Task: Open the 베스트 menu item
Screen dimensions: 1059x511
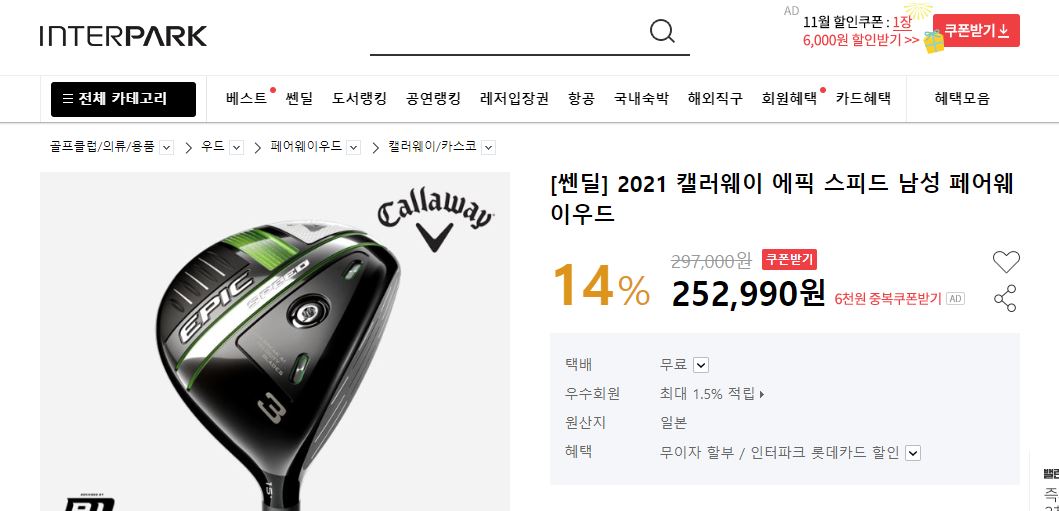Action: [247, 99]
